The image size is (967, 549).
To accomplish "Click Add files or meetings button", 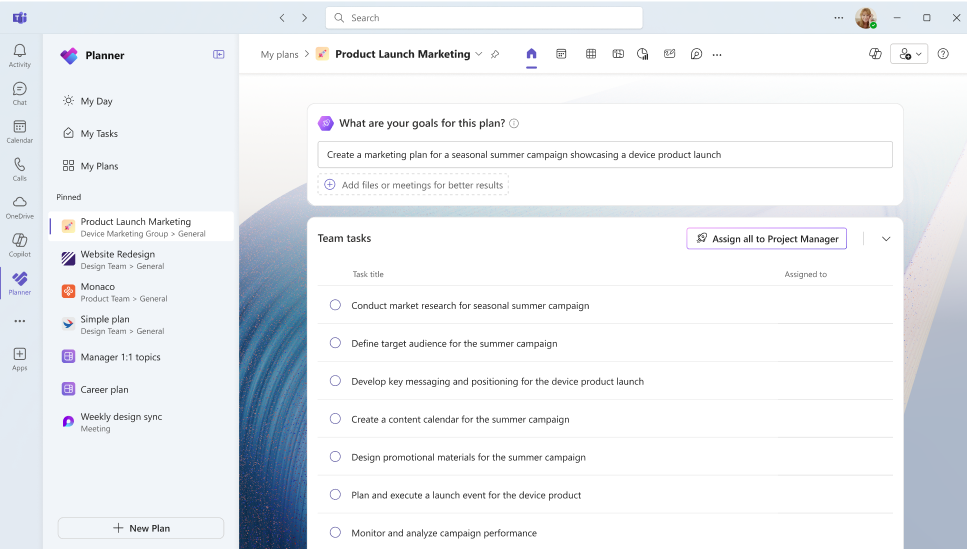I will tap(413, 184).
